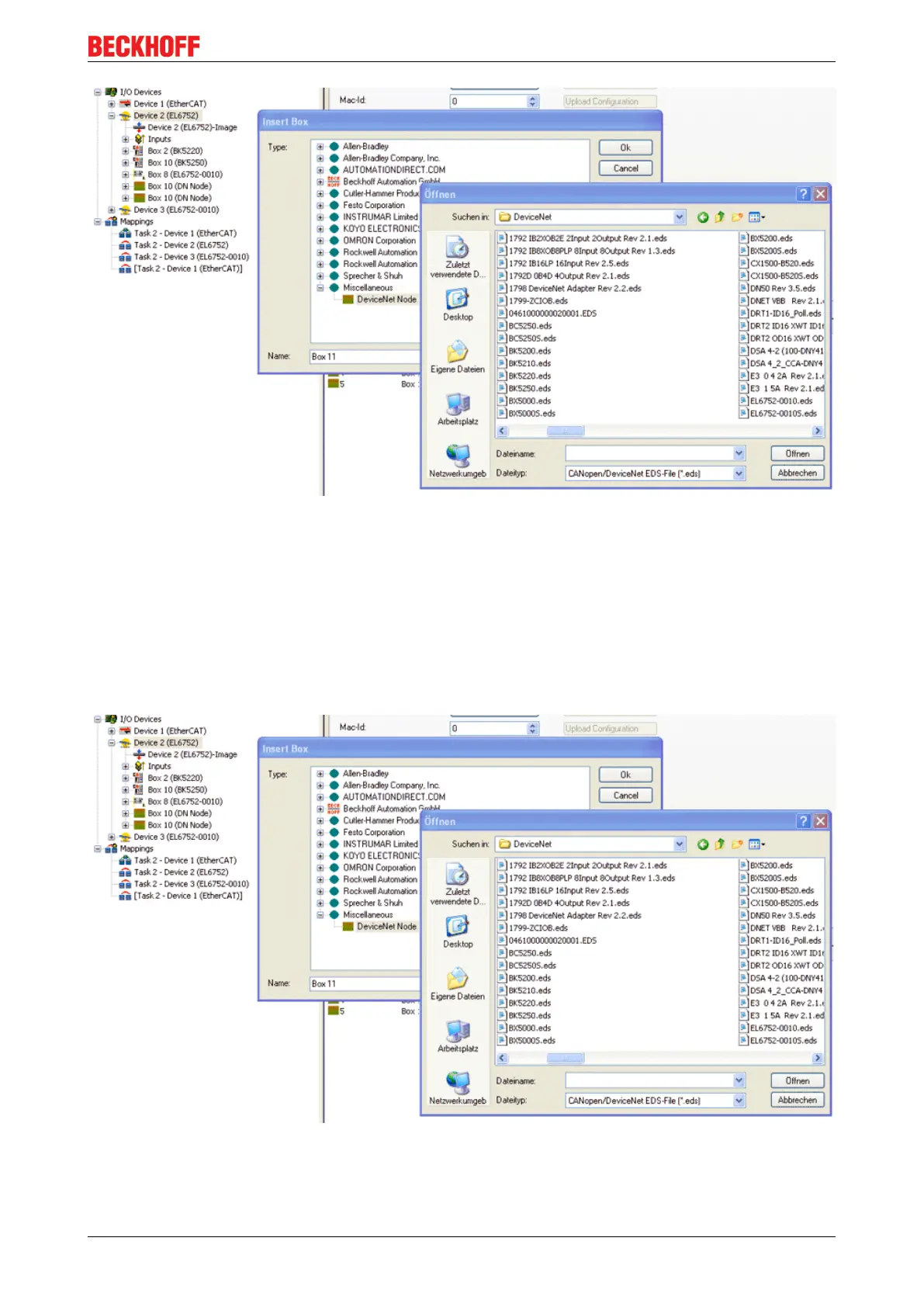Screen dimensions: 924x1307
Task: Click green Back arrow in lower Öffnen dialog
Action: 703,844
